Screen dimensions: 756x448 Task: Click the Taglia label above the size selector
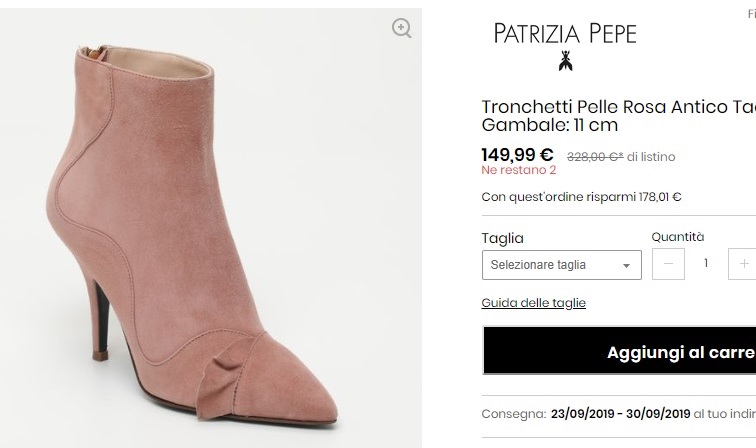tap(502, 238)
